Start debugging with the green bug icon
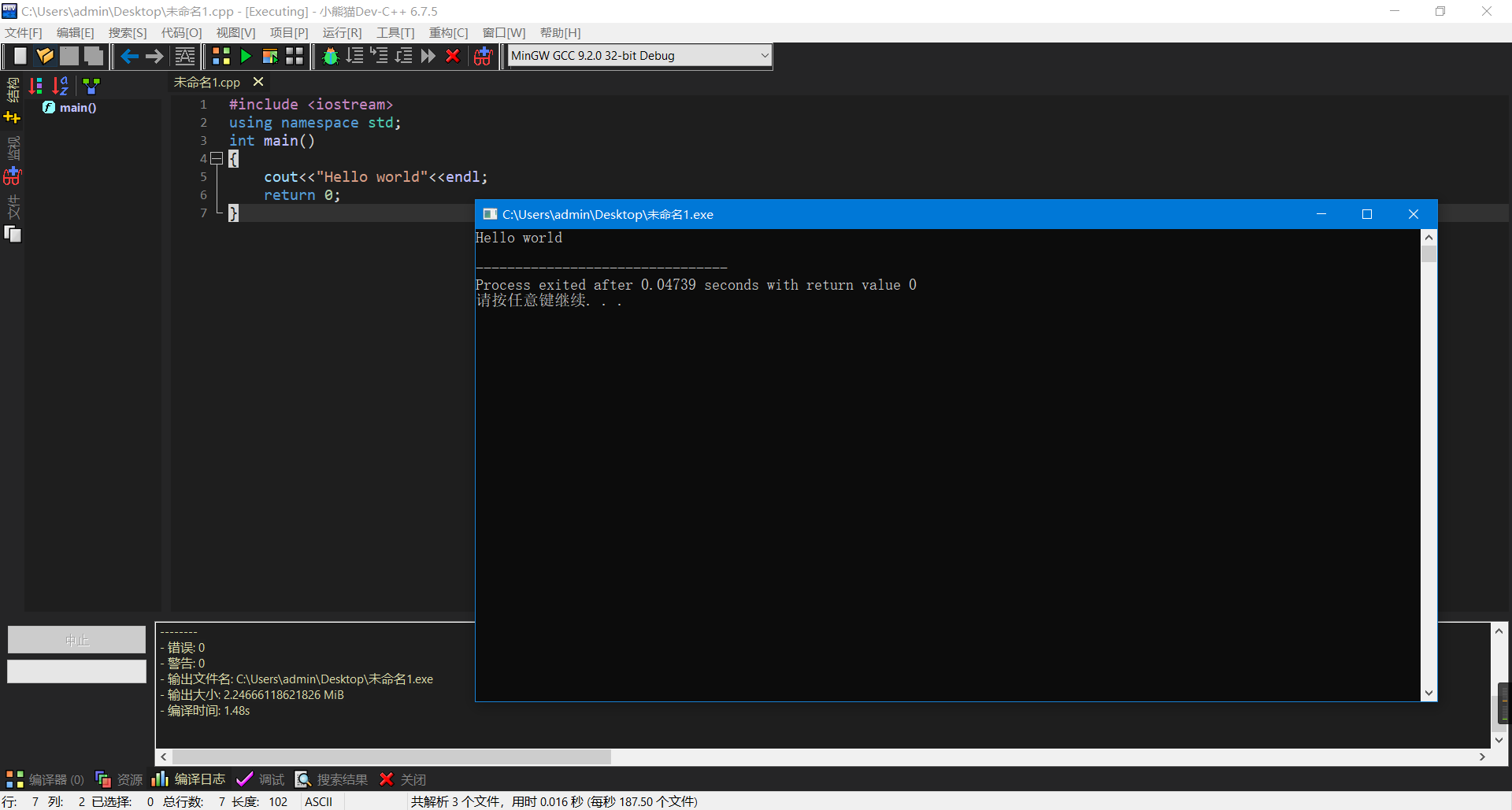This screenshot has height=810, width=1512. (331, 56)
